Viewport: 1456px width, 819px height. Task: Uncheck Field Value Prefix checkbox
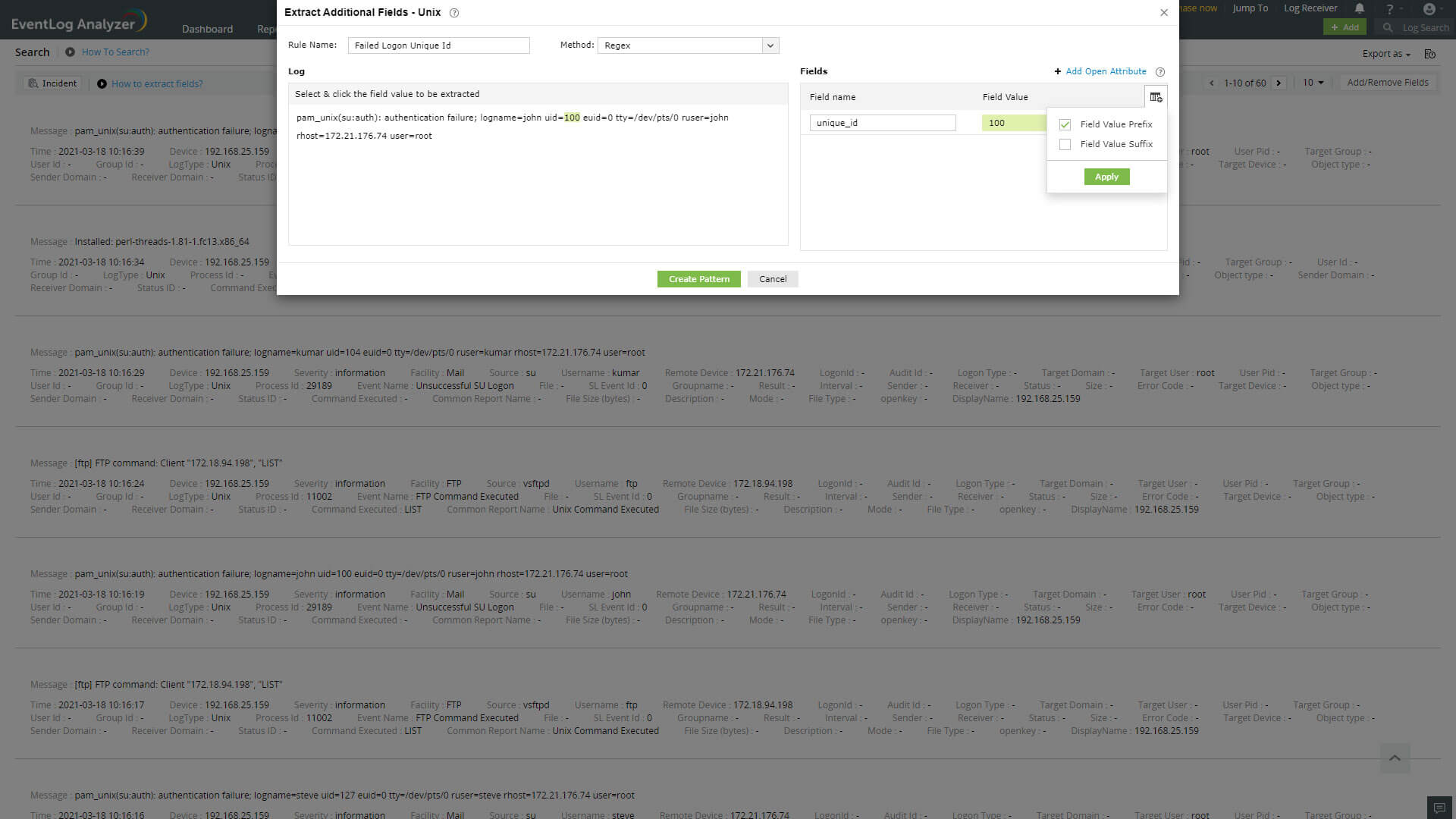[x=1065, y=124]
